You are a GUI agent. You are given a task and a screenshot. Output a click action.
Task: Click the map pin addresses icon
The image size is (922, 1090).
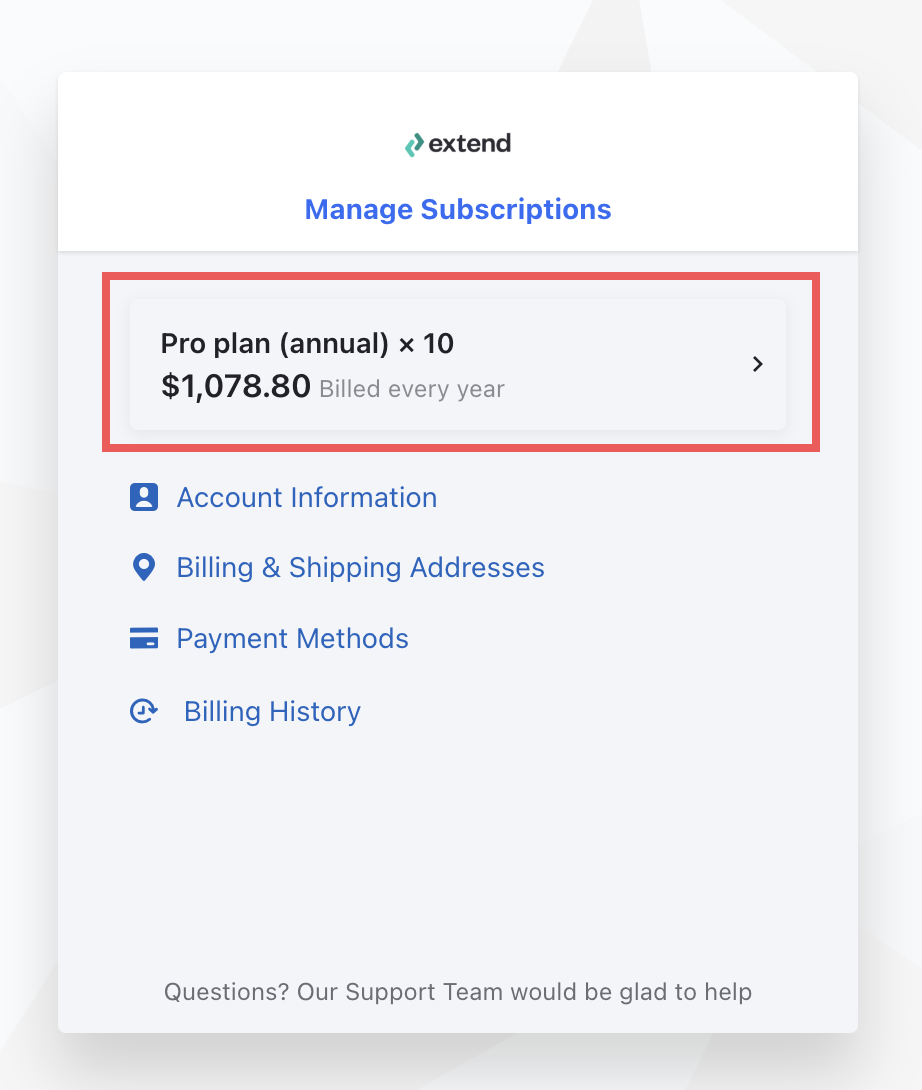[x=144, y=567]
